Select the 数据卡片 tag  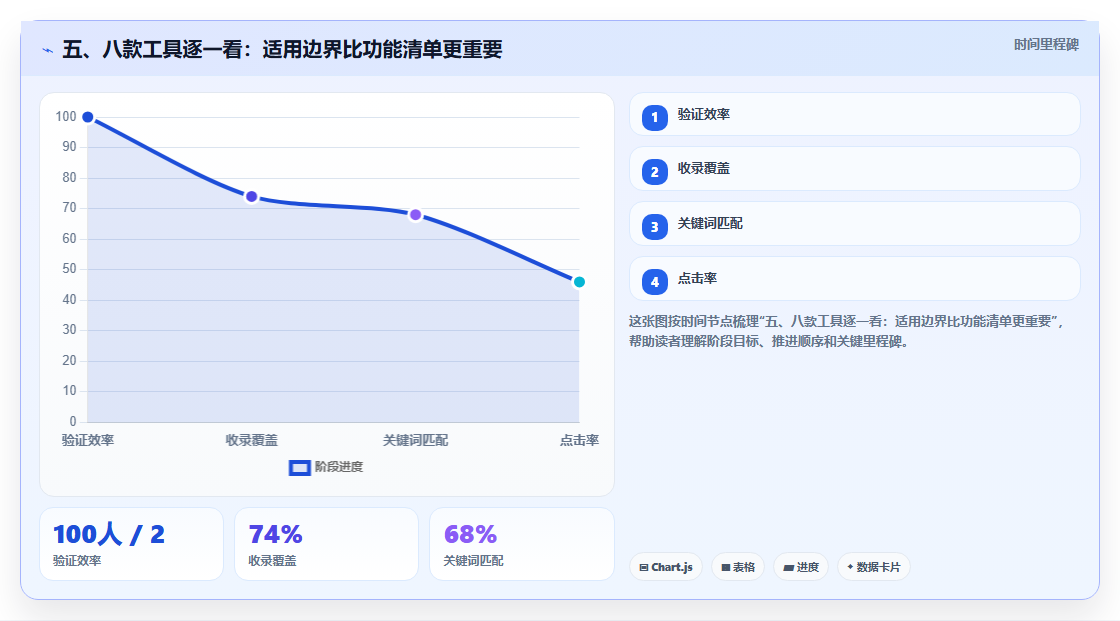pos(874,567)
